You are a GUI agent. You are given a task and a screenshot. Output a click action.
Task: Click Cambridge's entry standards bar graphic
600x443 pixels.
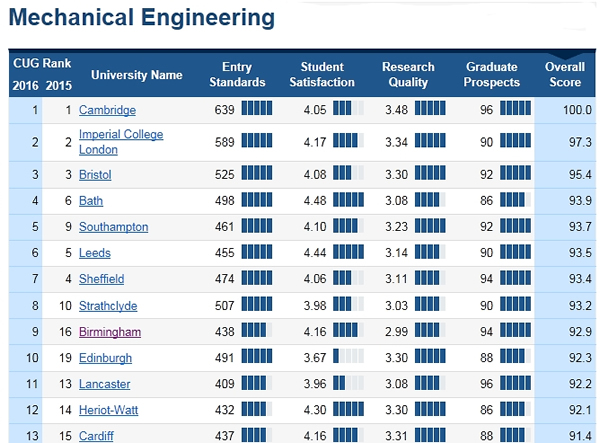point(256,110)
